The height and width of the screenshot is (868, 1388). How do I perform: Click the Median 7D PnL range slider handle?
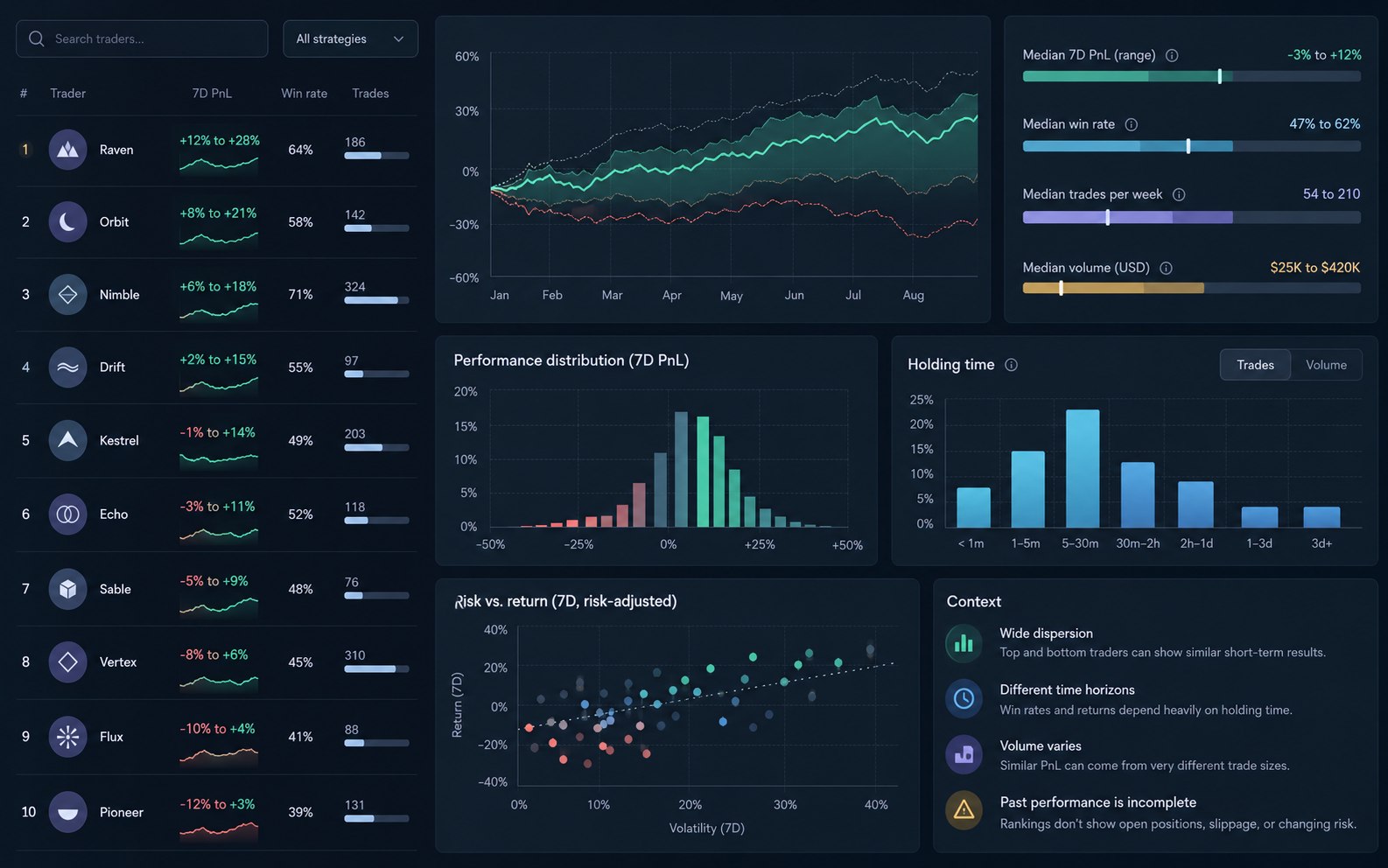click(x=1219, y=76)
